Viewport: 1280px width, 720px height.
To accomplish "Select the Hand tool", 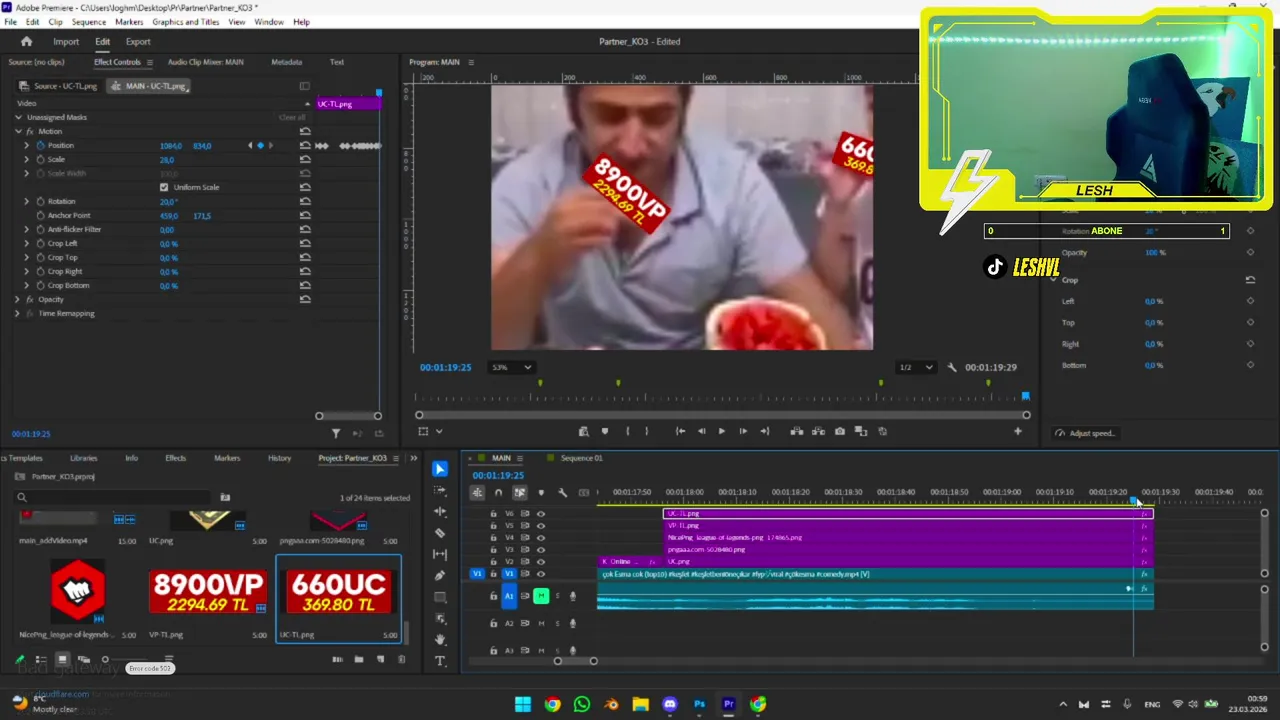I will 440,639.
